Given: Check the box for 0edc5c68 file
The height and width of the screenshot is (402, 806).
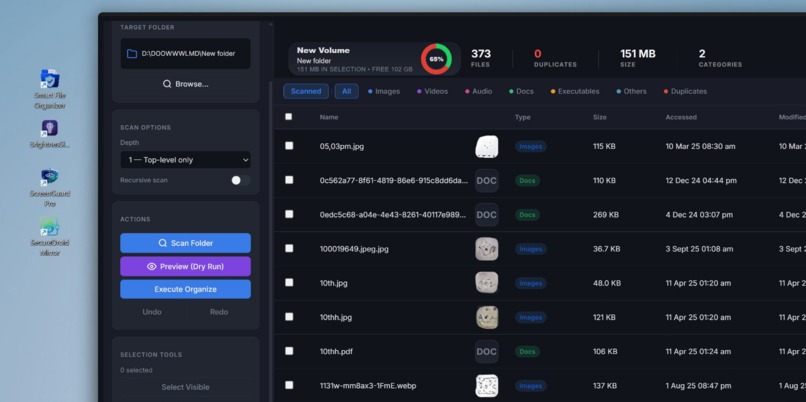Looking at the screenshot, I should 289,214.
